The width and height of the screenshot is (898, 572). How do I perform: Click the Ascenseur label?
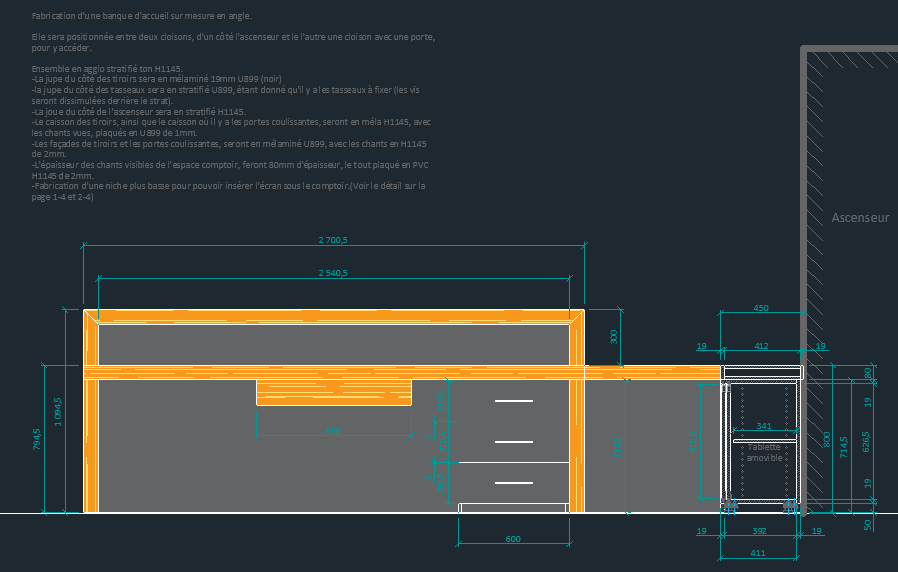860,217
